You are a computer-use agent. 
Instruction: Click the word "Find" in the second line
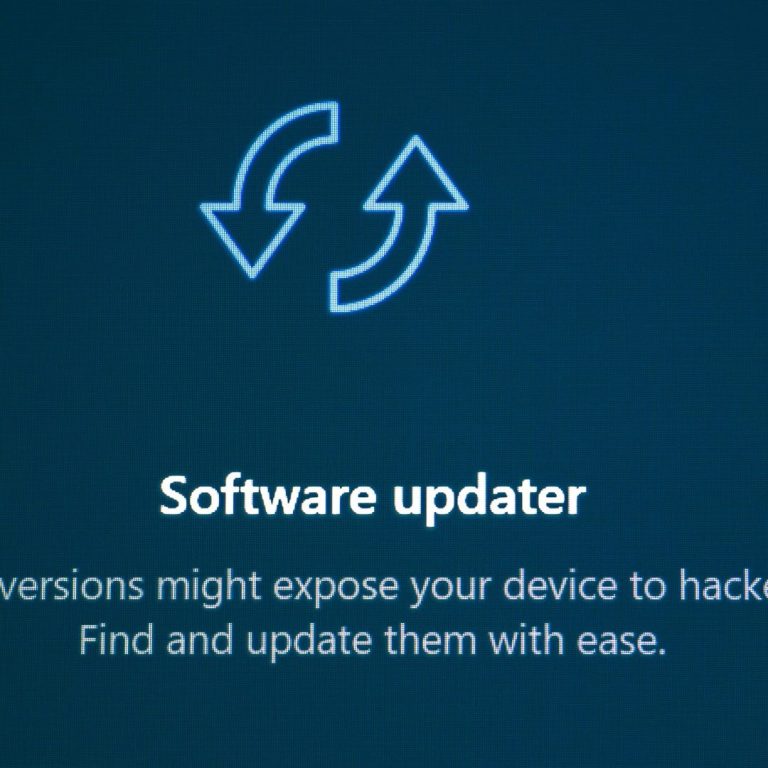[116, 640]
